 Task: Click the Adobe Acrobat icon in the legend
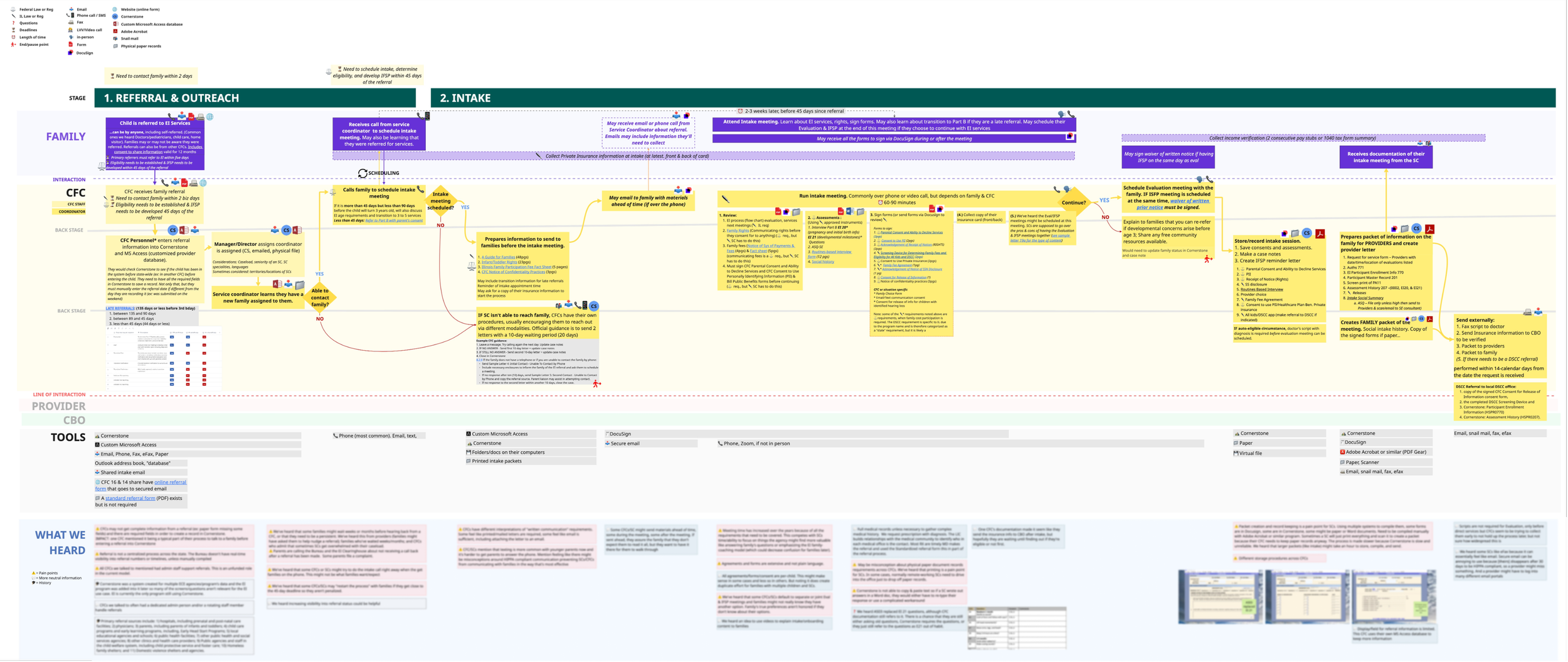(115, 31)
